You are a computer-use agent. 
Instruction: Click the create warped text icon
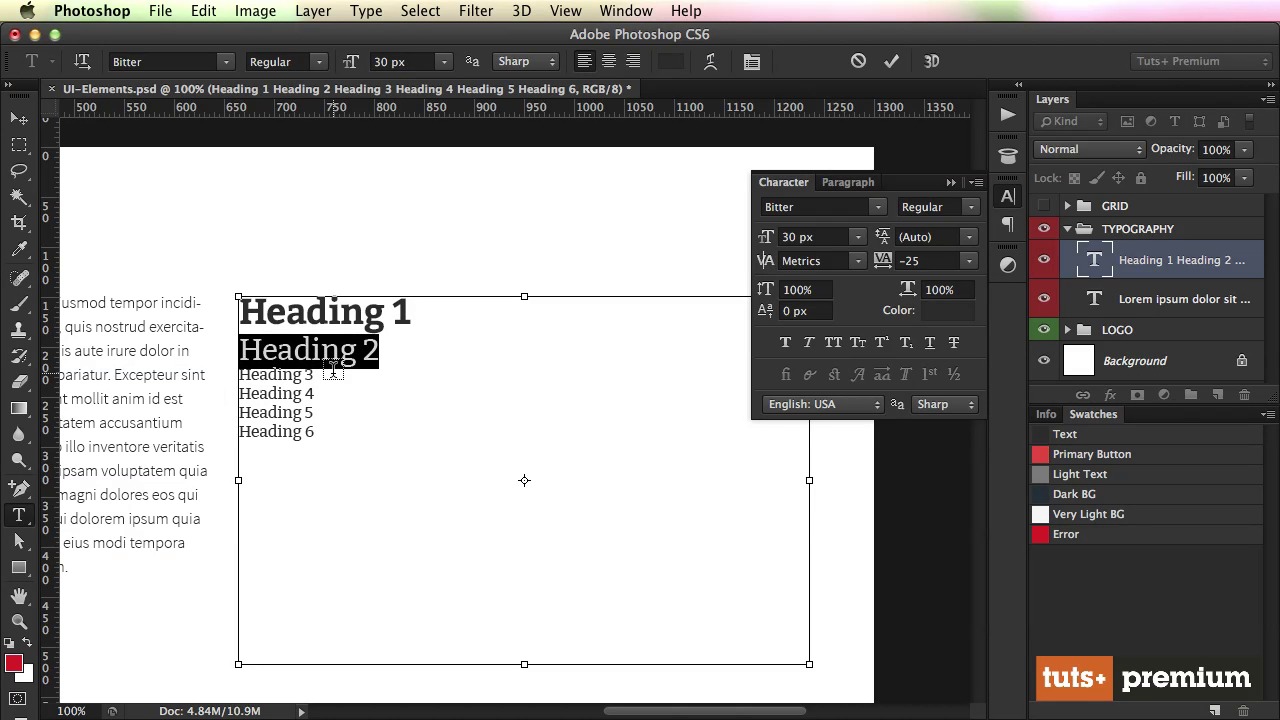tap(710, 62)
